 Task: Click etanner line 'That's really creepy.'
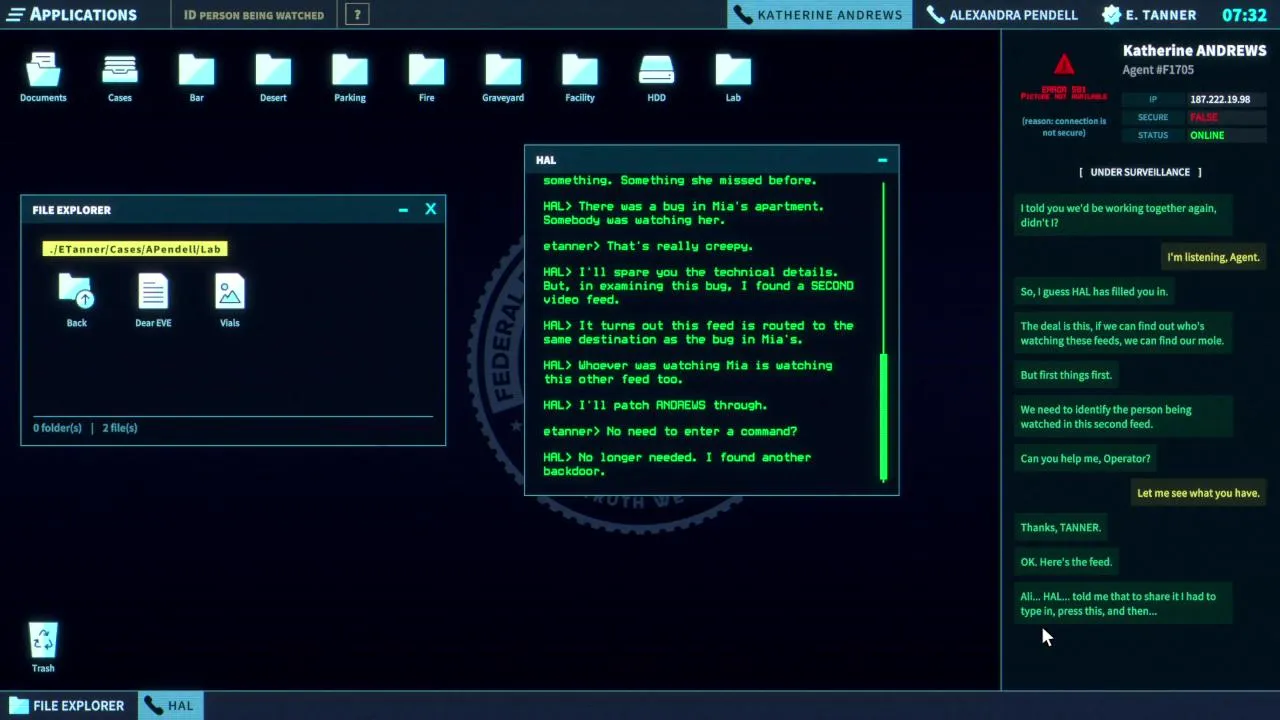click(x=648, y=246)
